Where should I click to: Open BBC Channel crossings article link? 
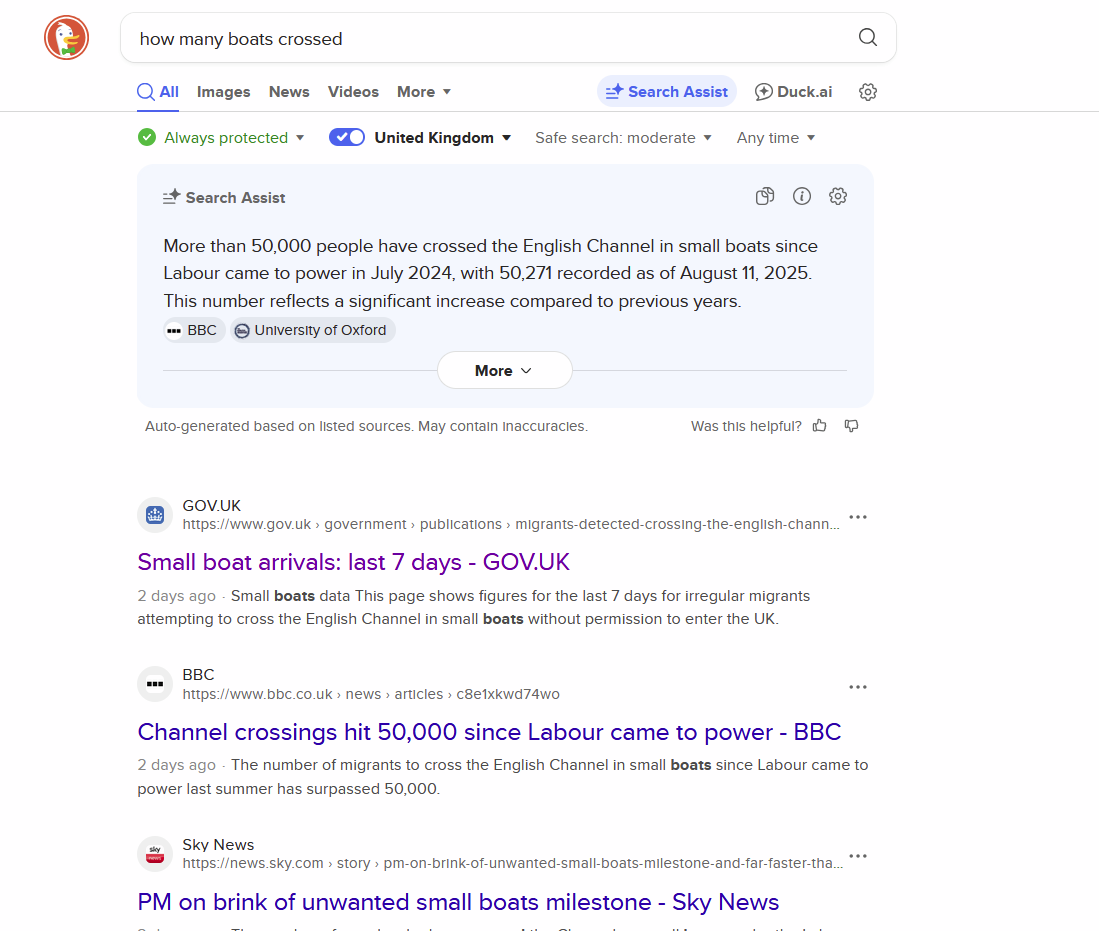pos(489,732)
